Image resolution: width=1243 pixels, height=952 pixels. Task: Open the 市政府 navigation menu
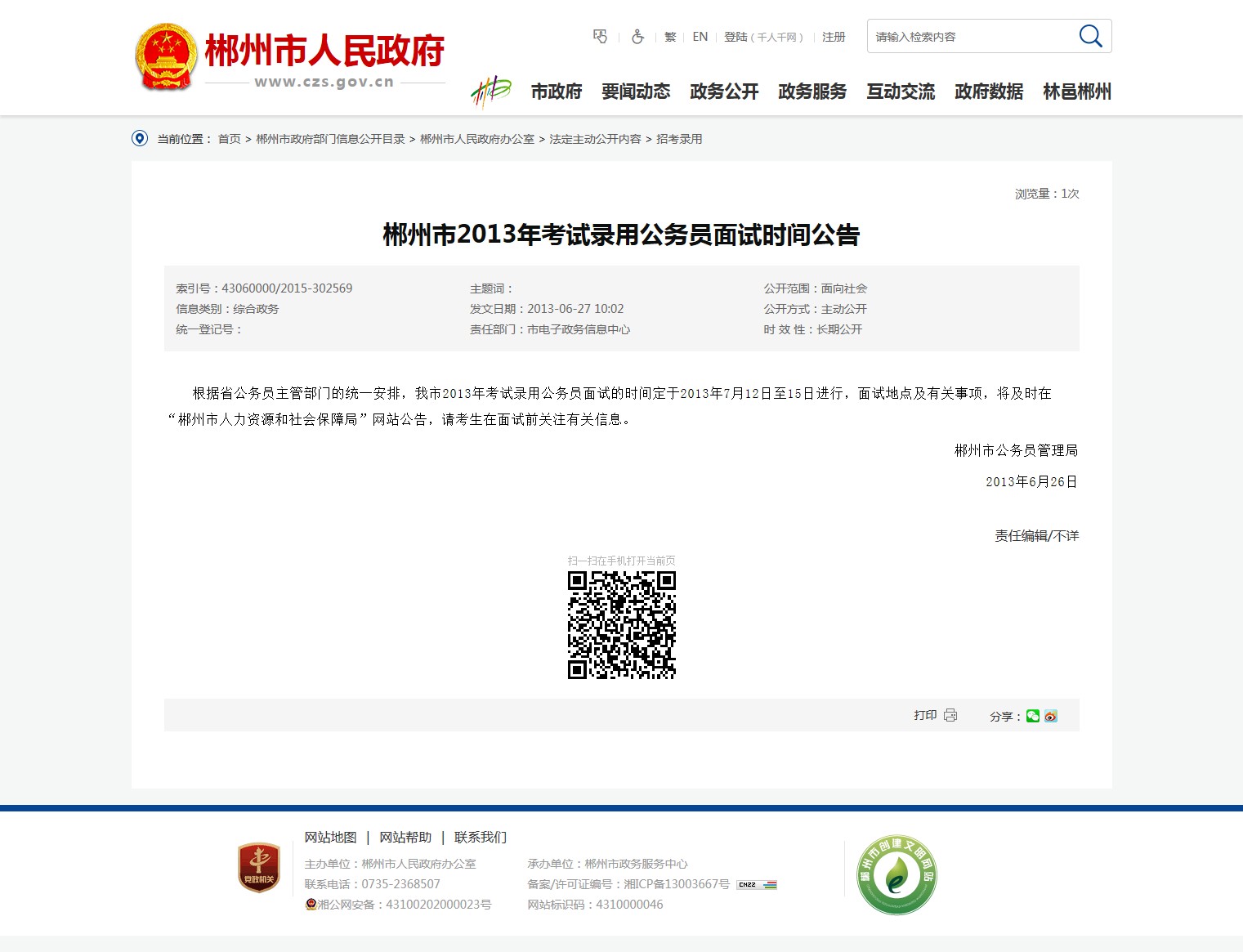[x=557, y=92]
